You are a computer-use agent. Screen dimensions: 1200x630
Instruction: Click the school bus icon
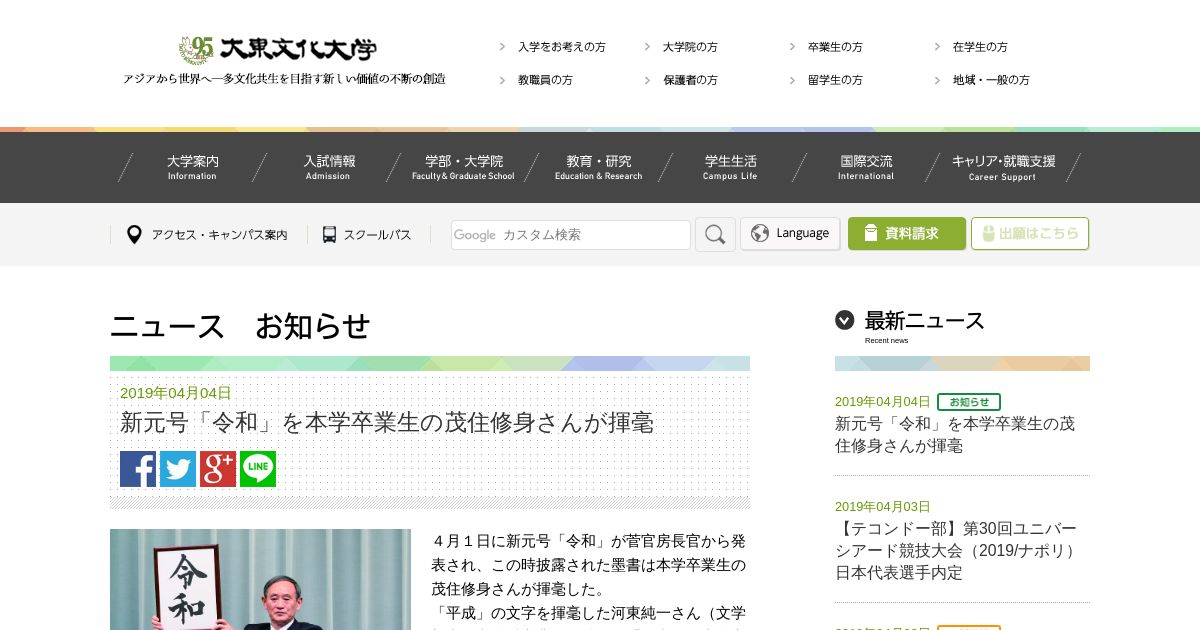(329, 235)
